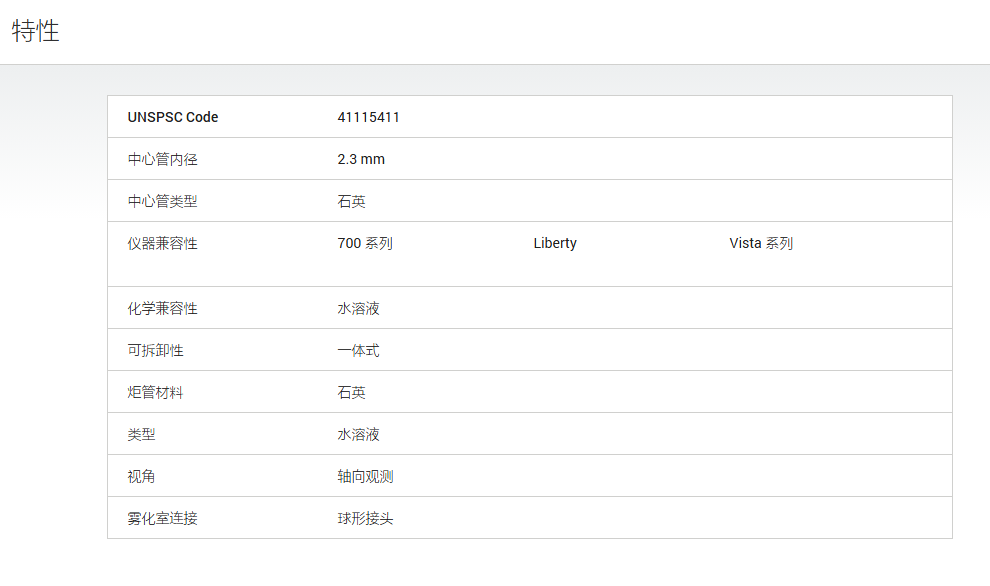Image resolution: width=990 pixels, height=586 pixels.
Task: Select the 化学兼容性 label
Action: click(x=162, y=309)
